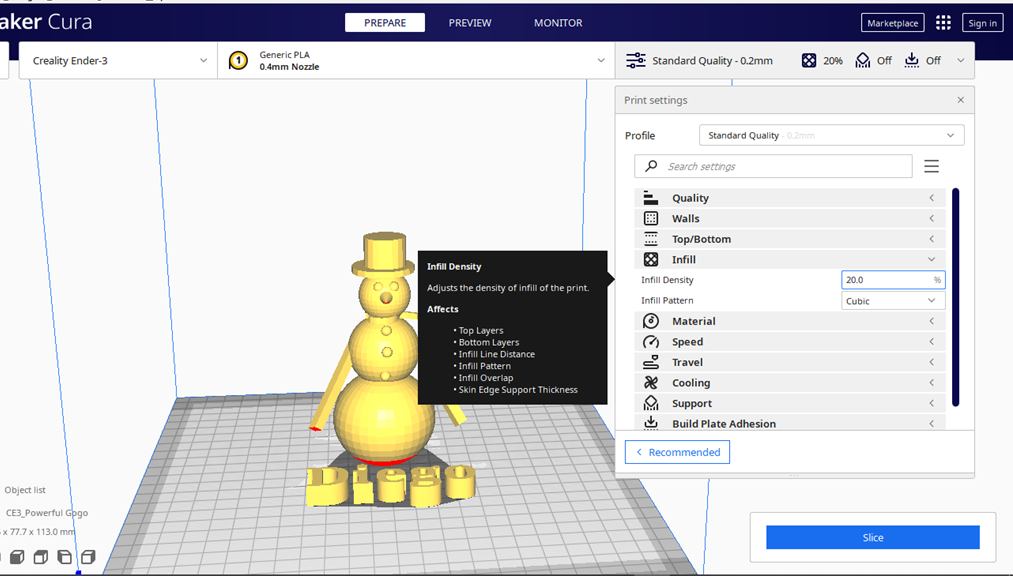Viewport: 1013px width, 576px height.
Task: Click the support Off icon in header
Action: click(x=862, y=60)
